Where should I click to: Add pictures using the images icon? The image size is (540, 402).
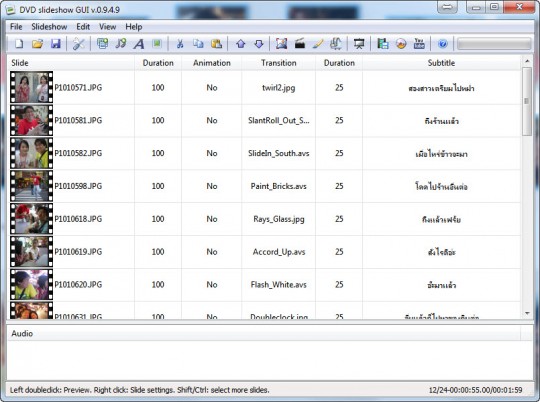pos(102,44)
